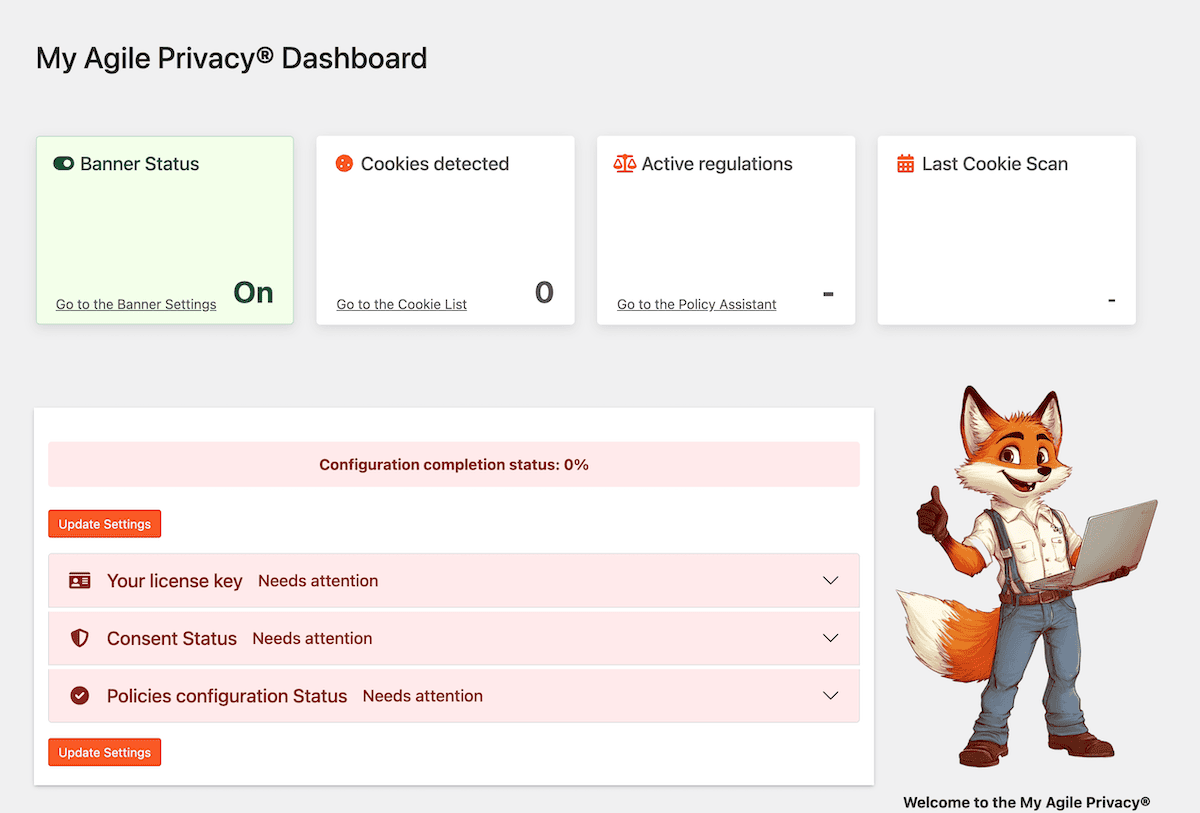1200x813 pixels.
Task: Click the 'Welcome to the My Agile Privacy®' text
Action: (1027, 802)
